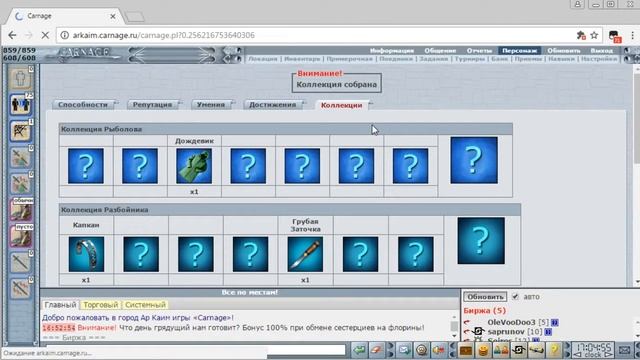This screenshot has height=360, width=640.
Task: Close the Carnage browser tab
Action: (x=113, y=16)
